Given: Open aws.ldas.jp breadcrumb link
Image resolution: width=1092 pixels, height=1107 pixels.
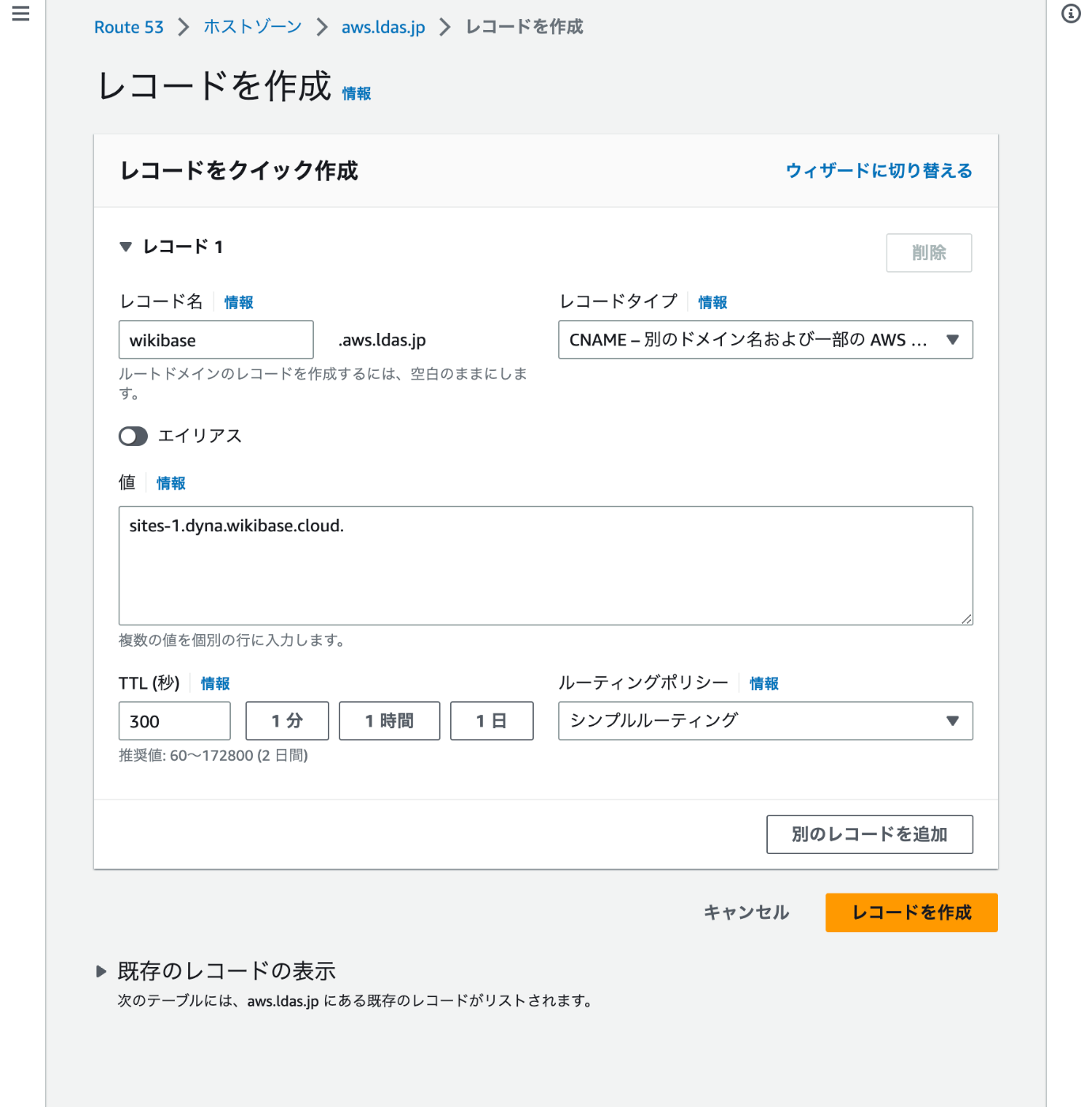Looking at the screenshot, I should point(383,27).
